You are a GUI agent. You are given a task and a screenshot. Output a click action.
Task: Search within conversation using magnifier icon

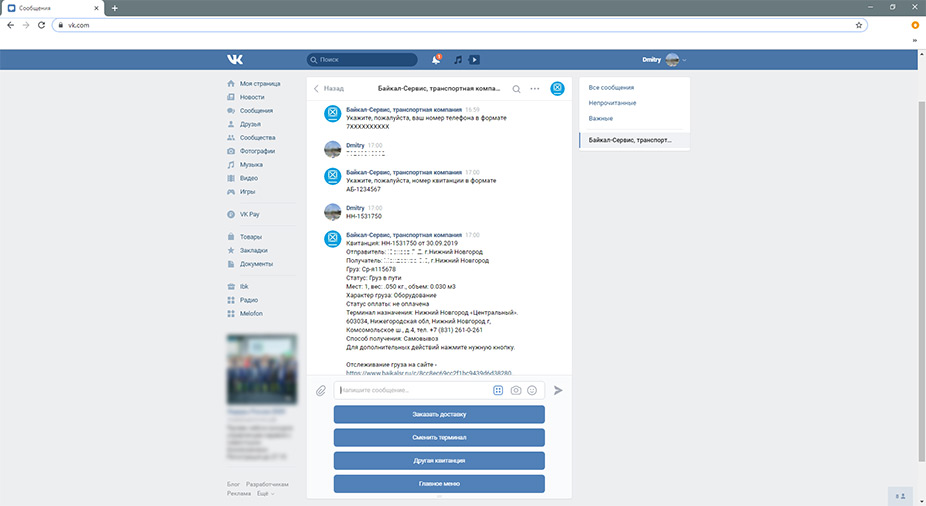click(516, 89)
